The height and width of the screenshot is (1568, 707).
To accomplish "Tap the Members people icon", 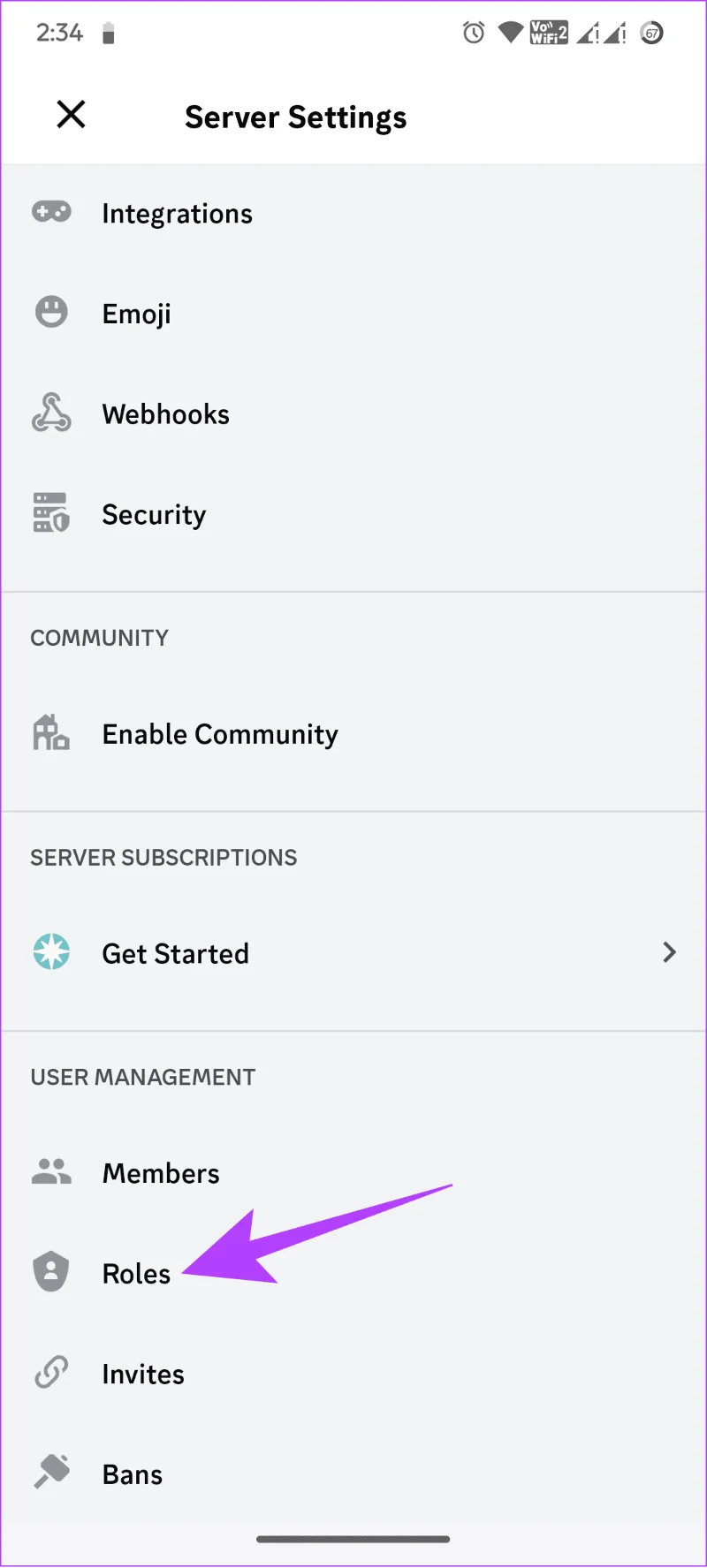I will (51, 1171).
